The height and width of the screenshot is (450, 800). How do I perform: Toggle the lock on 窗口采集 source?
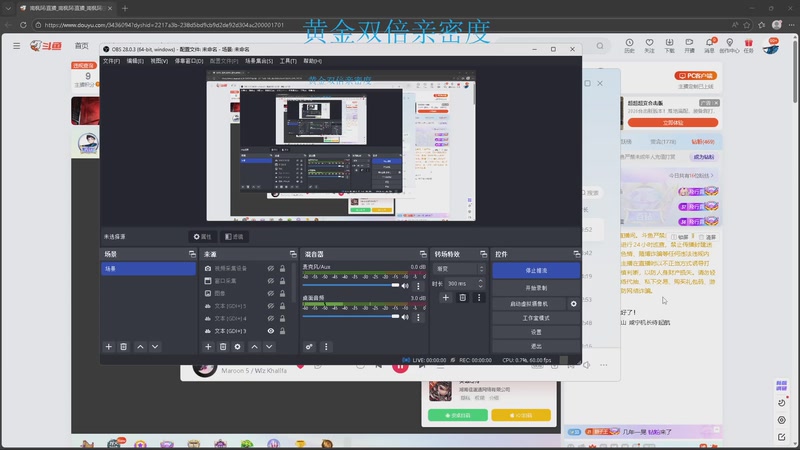tap(282, 281)
